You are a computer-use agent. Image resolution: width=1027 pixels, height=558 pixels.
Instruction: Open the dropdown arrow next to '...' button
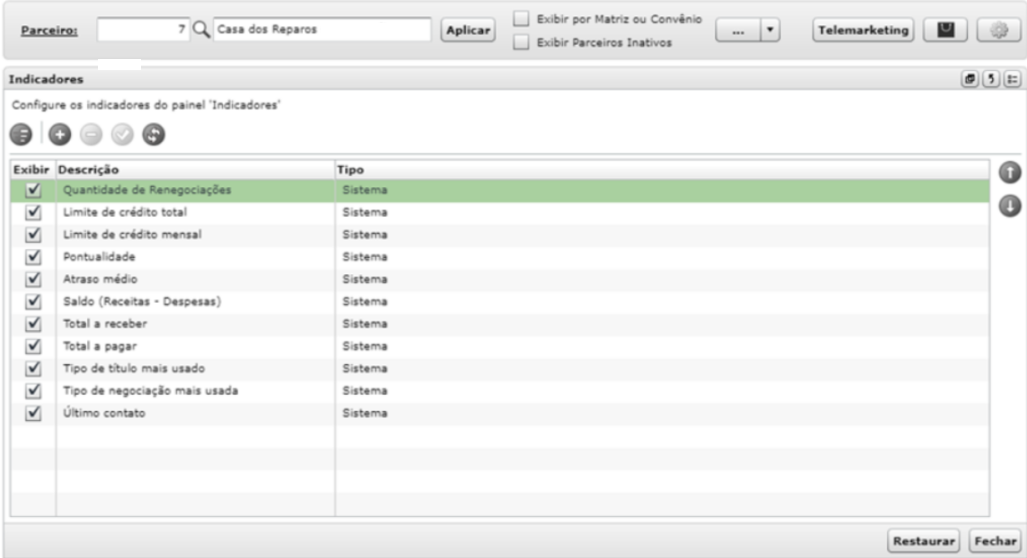770,30
